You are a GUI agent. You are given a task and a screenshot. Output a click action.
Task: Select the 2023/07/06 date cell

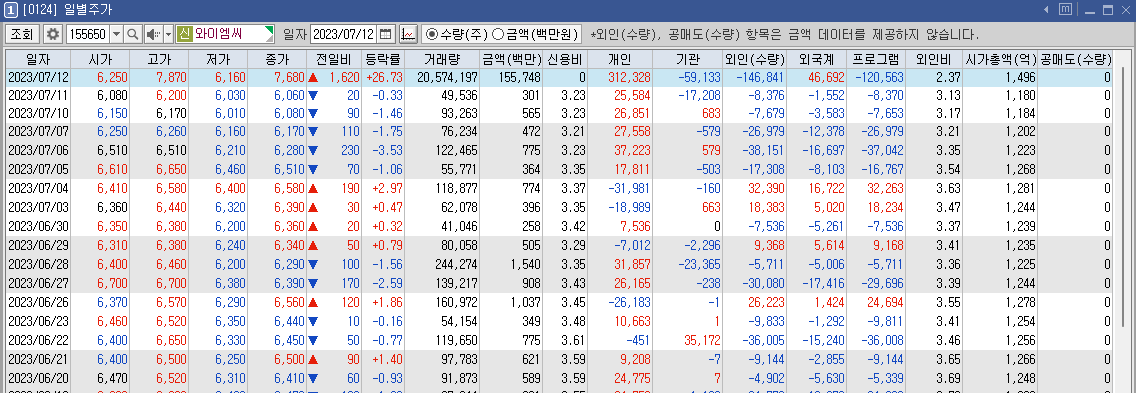click(37, 151)
